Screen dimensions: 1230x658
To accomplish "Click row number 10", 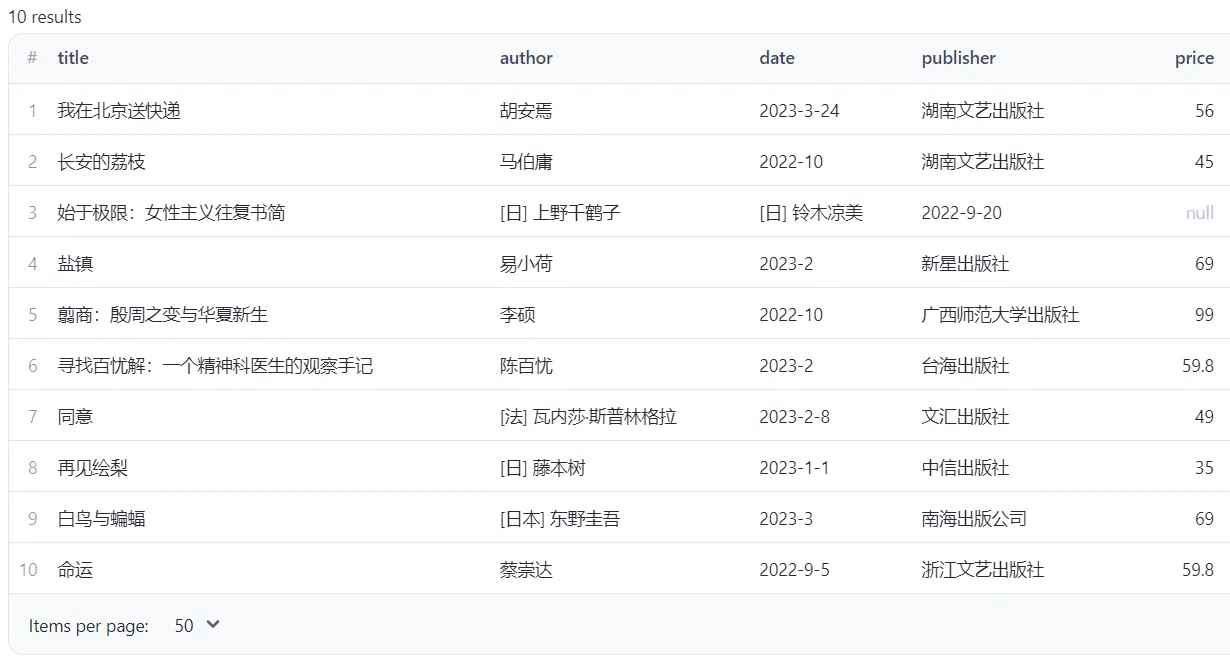I will click(x=28, y=569).
